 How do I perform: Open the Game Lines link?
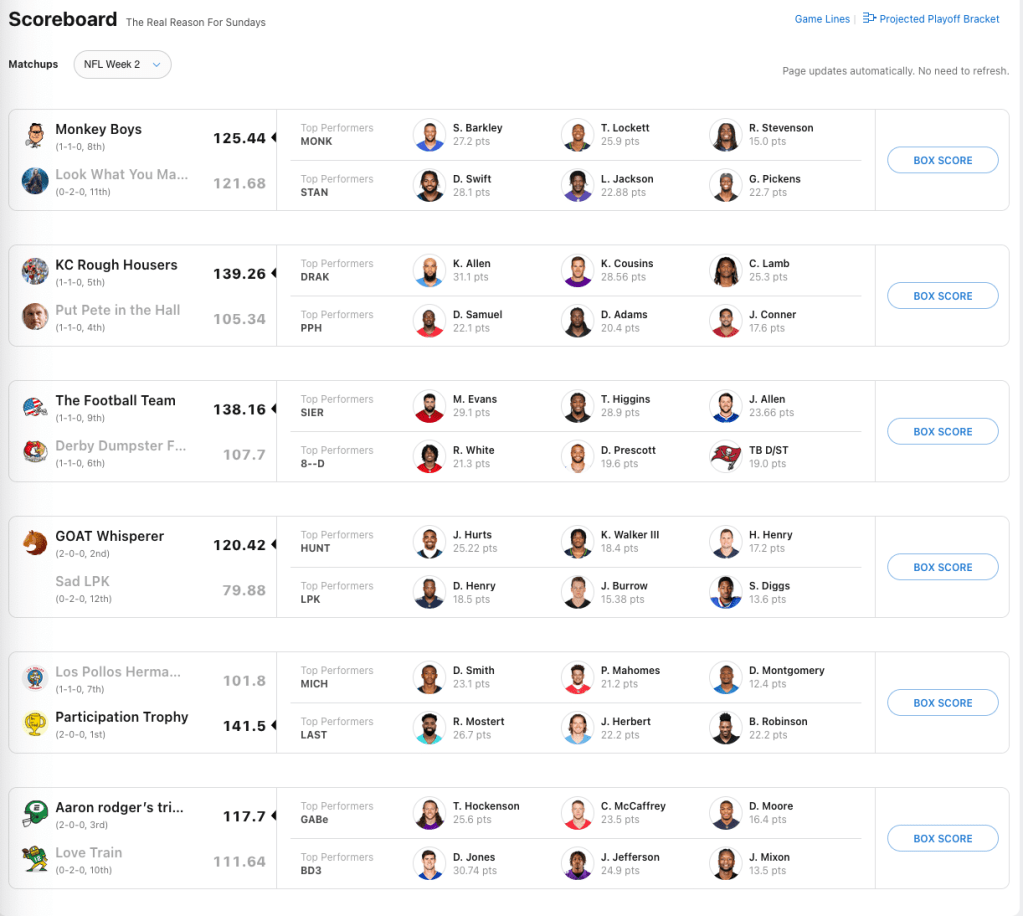tap(822, 19)
